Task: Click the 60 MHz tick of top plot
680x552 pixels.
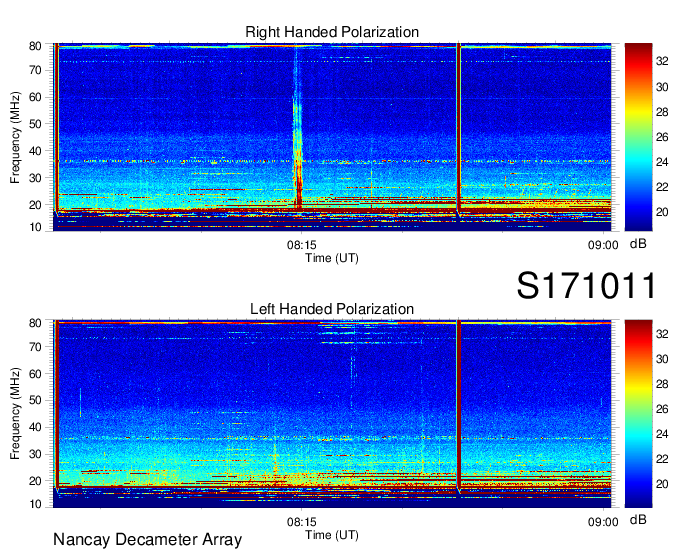Action: click(x=35, y=97)
